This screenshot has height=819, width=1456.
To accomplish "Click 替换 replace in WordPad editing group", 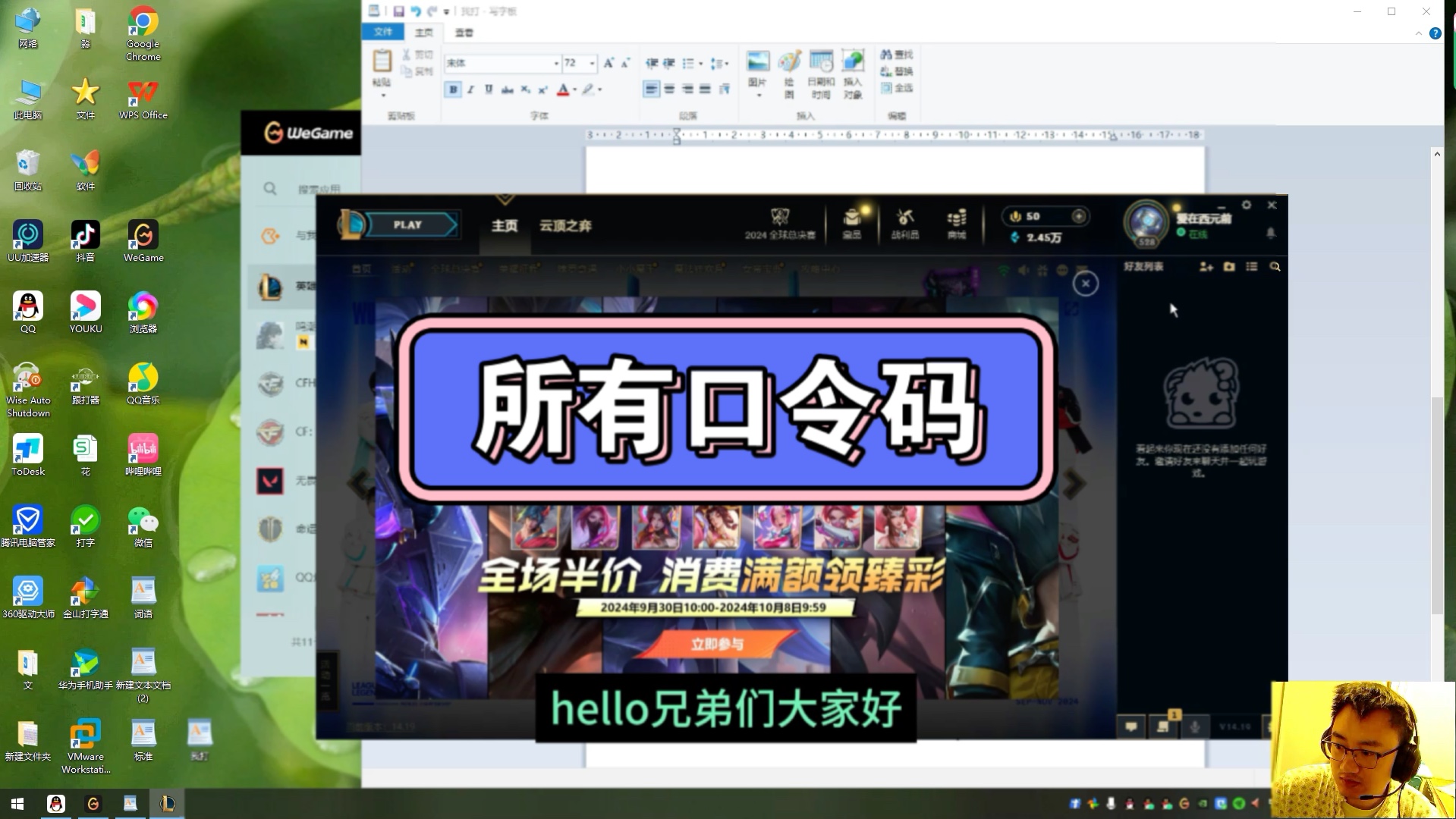I will [896, 71].
